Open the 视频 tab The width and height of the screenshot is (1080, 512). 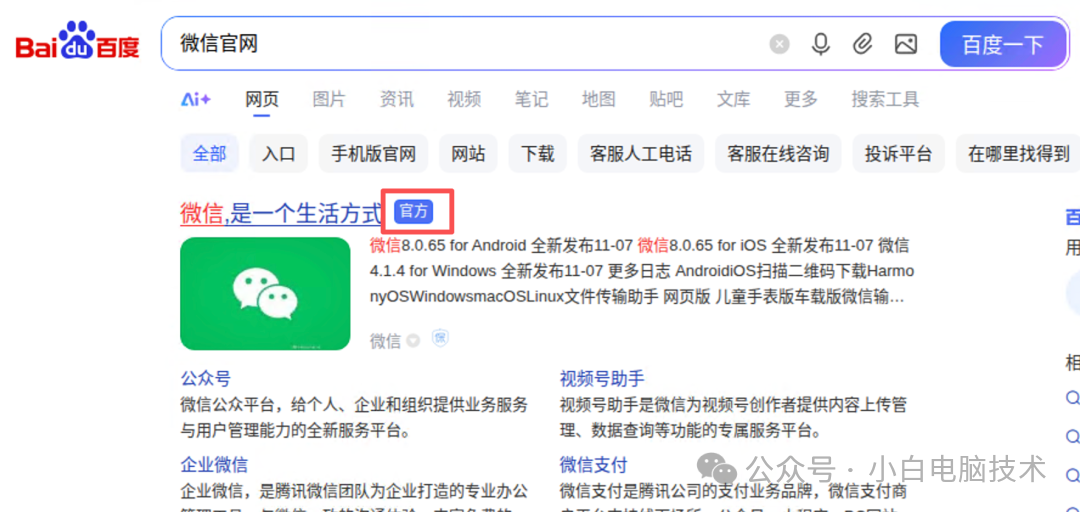[x=464, y=99]
